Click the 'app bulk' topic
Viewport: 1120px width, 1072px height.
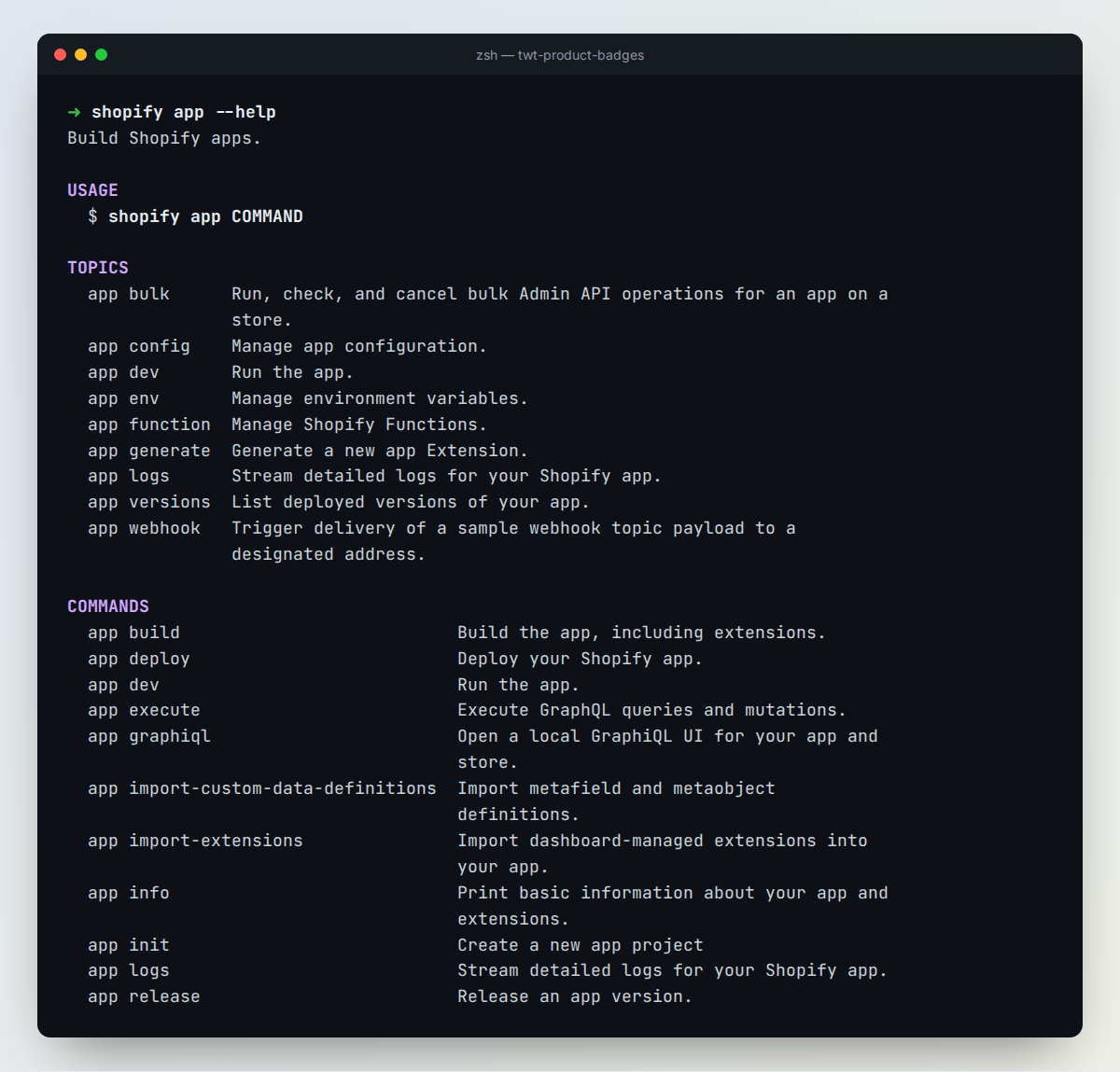tap(129, 294)
